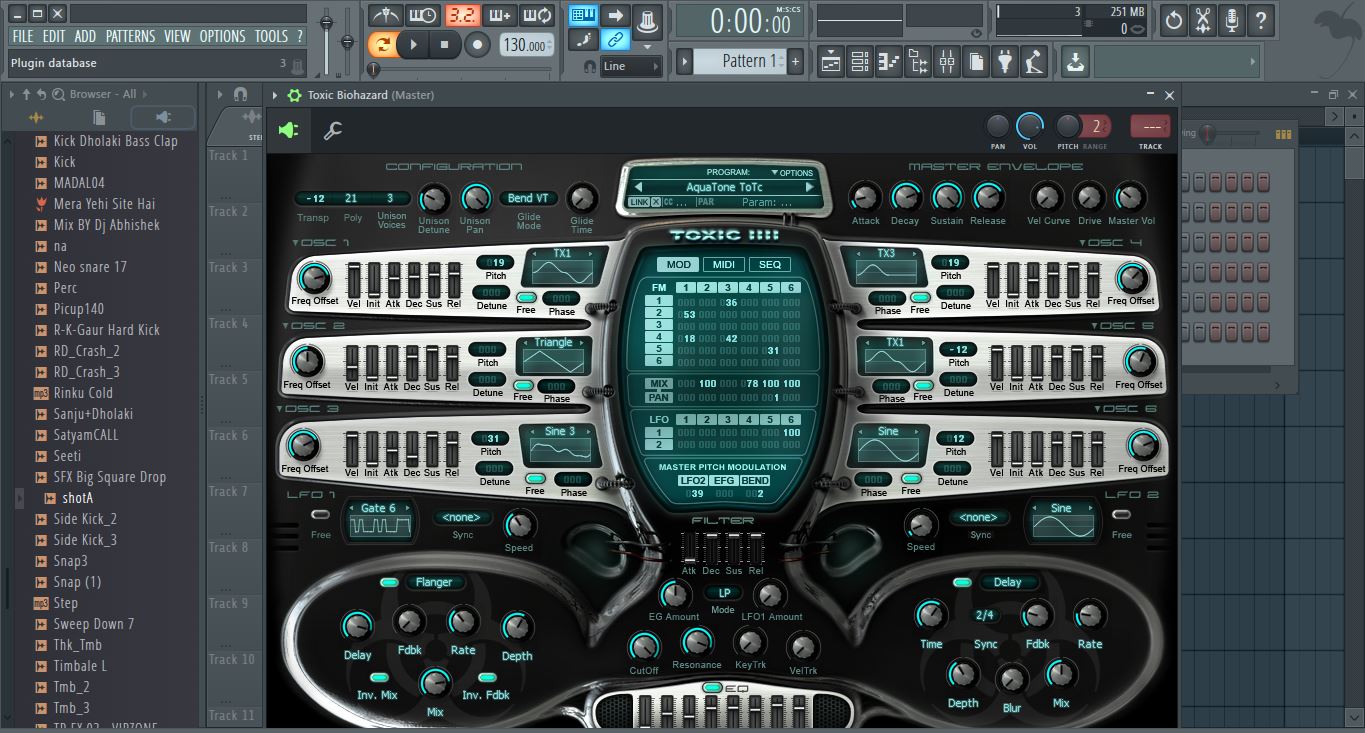This screenshot has width=1365, height=733.
Task: Click the scissors cut tool icon
Action: 1202,18
